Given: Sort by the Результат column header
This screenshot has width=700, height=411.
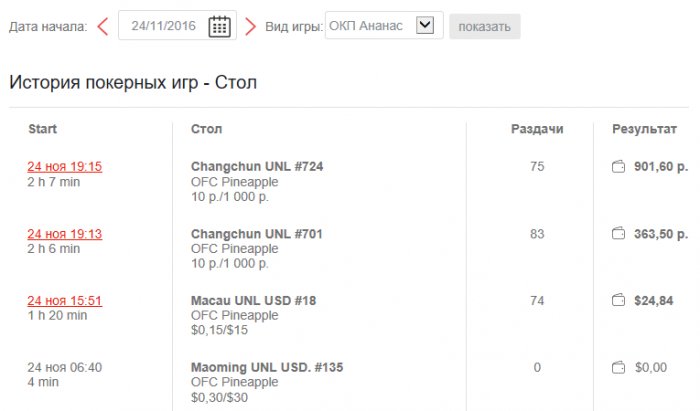Looking at the screenshot, I should [649, 129].
